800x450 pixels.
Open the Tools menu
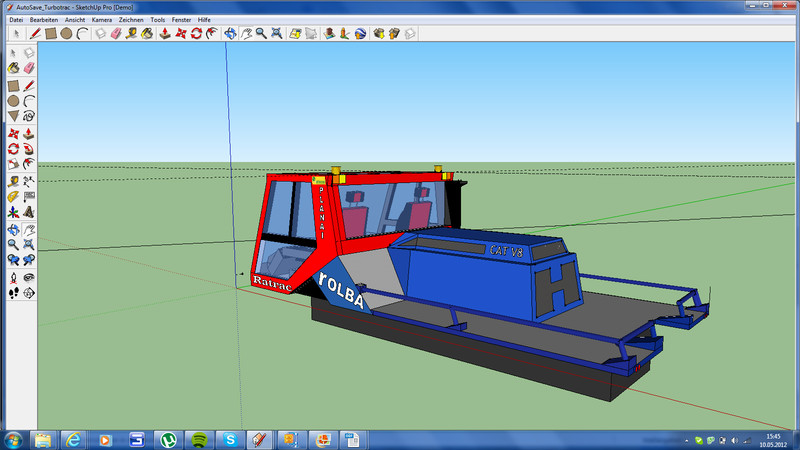[158, 20]
